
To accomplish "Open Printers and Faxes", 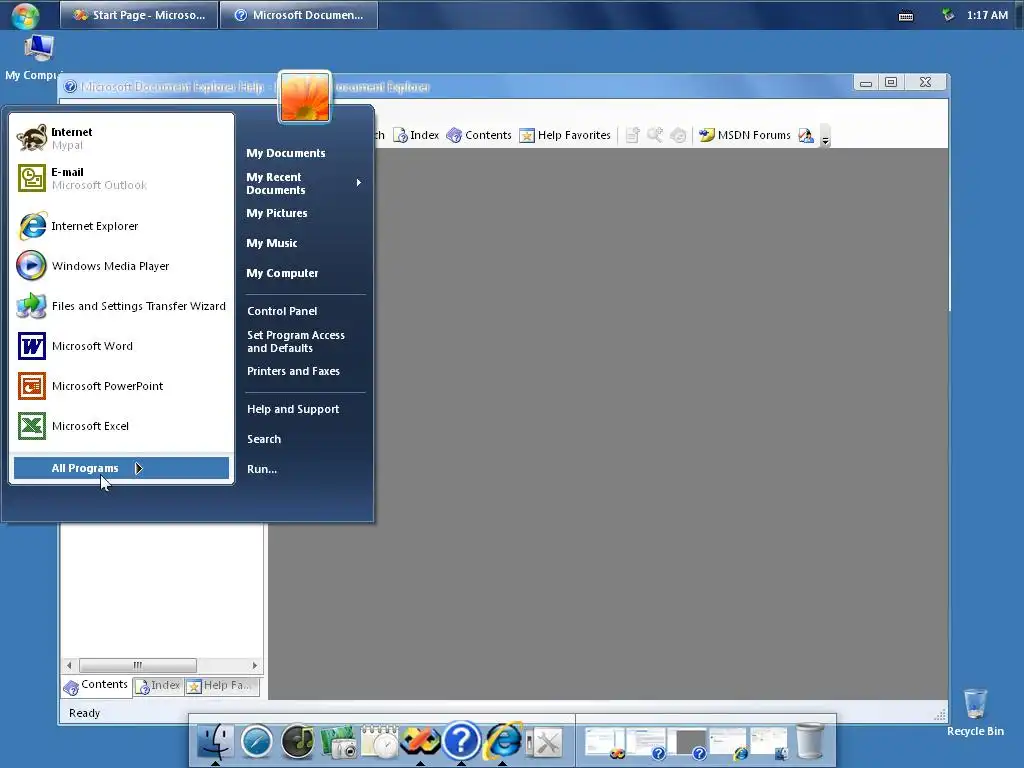I will click(x=293, y=371).
